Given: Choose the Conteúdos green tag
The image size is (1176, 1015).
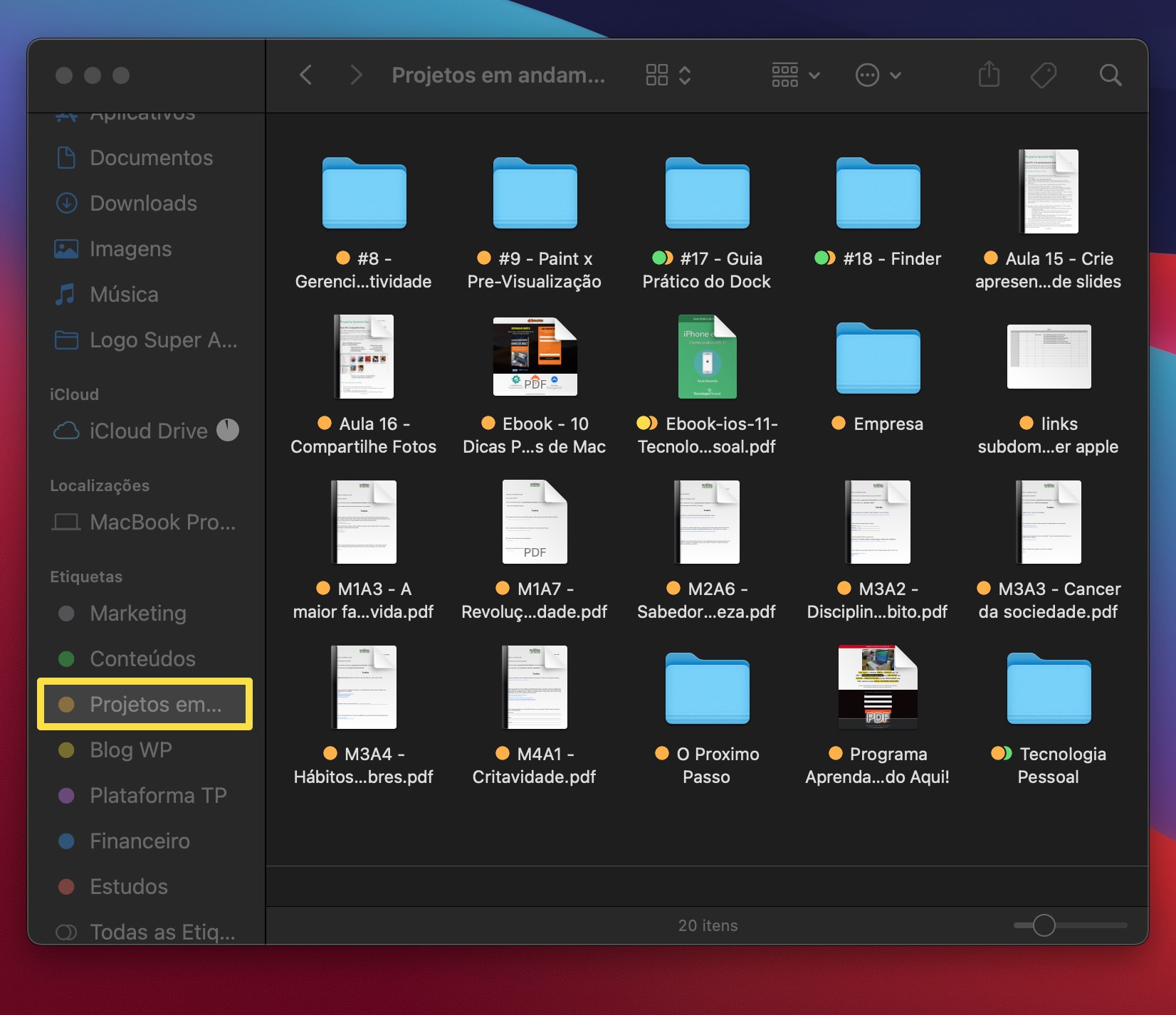Looking at the screenshot, I should (142, 659).
